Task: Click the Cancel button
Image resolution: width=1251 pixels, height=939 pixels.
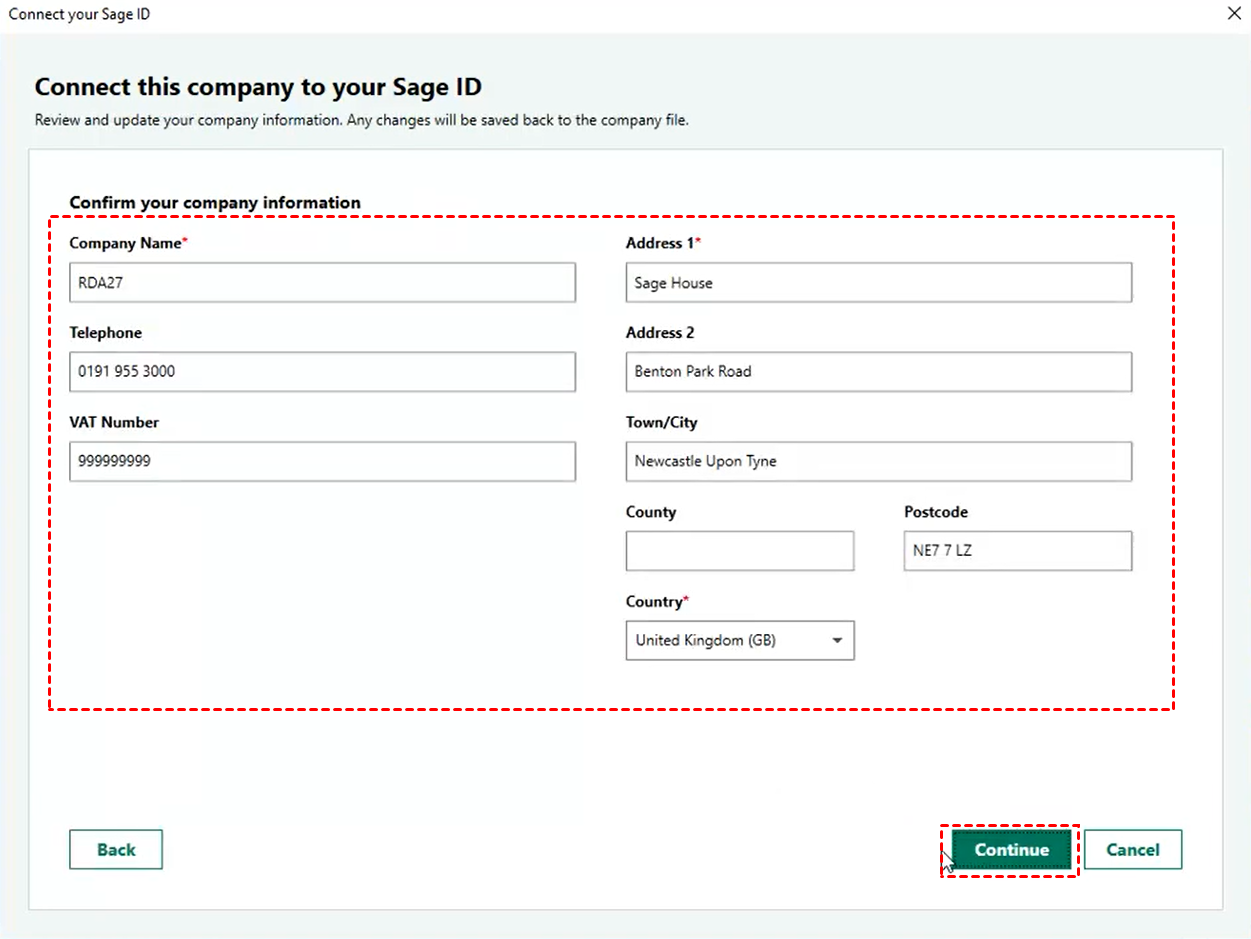Action: tap(1133, 850)
